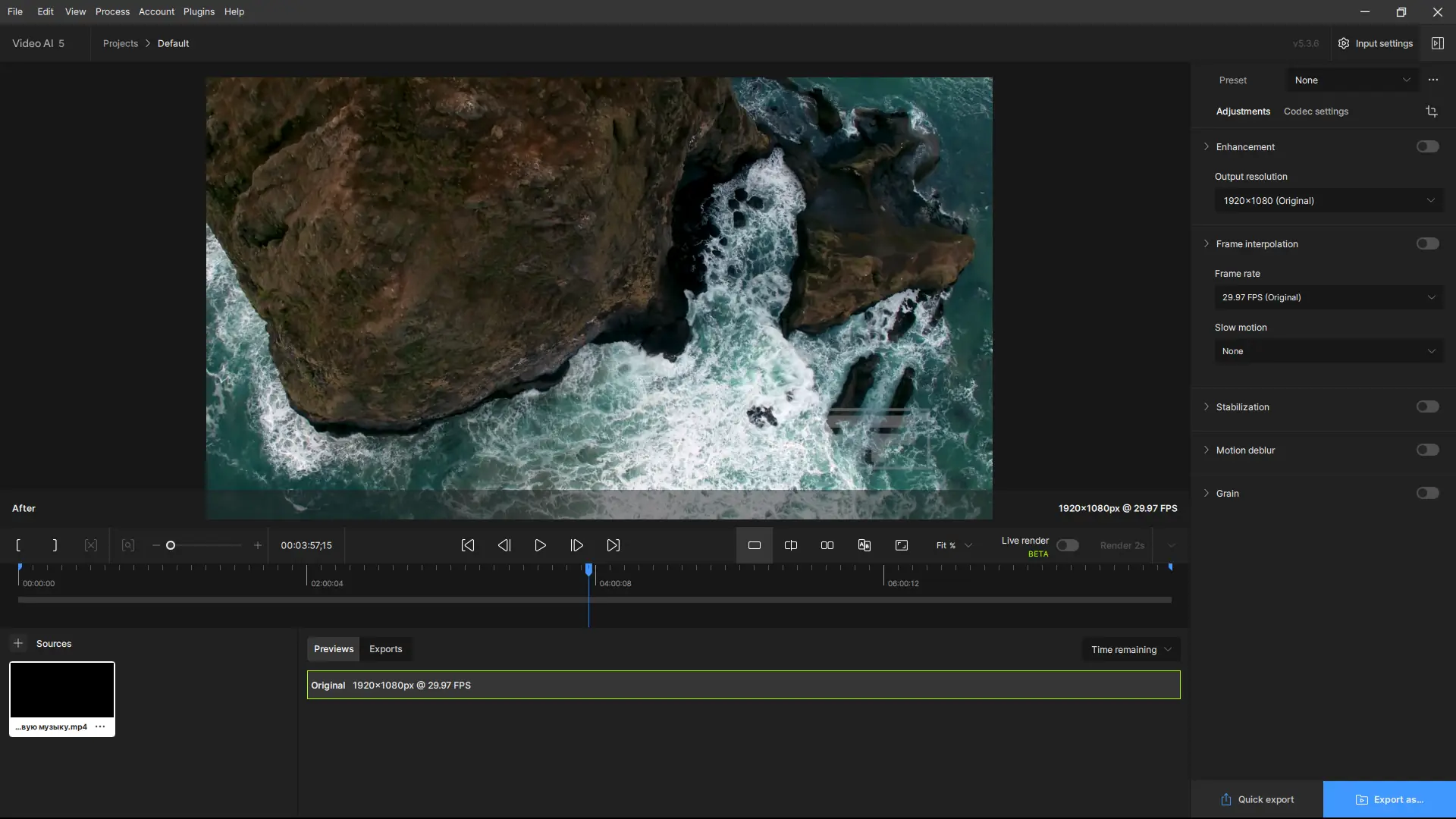Enable the Enhancement toggle

tap(1426, 146)
